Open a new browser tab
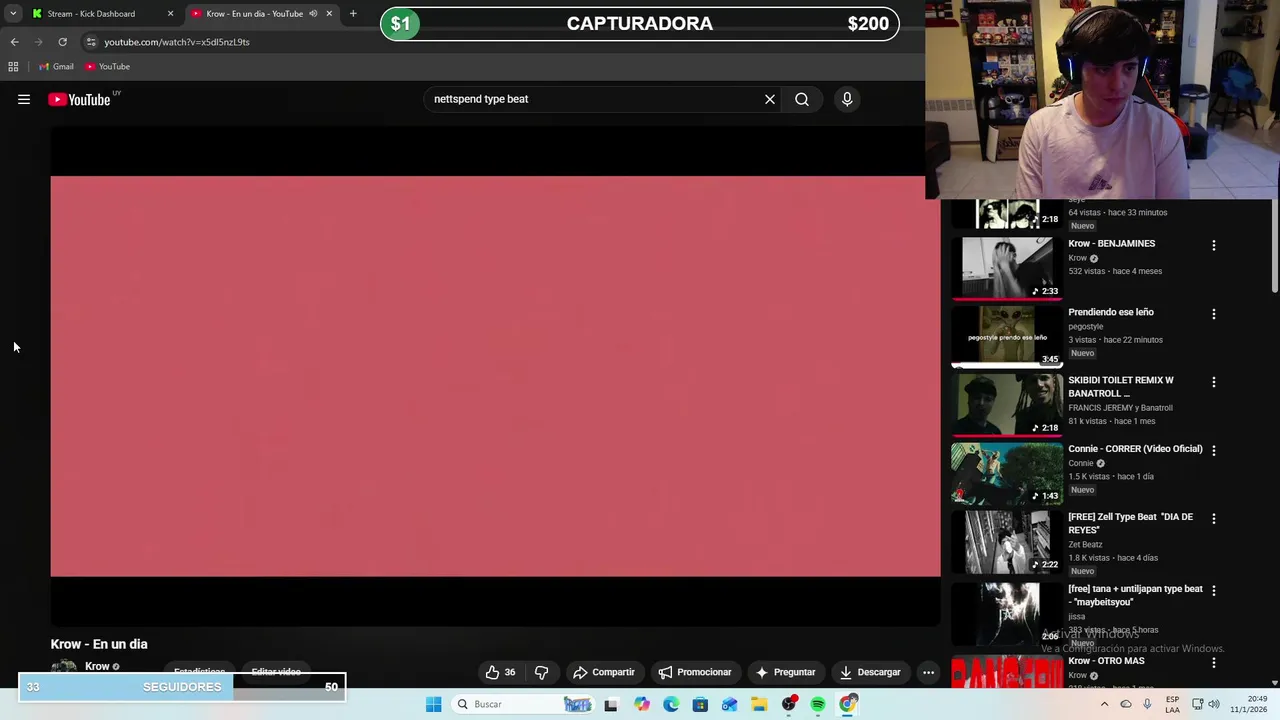This screenshot has width=1280, height=720. tap(353, 14)
